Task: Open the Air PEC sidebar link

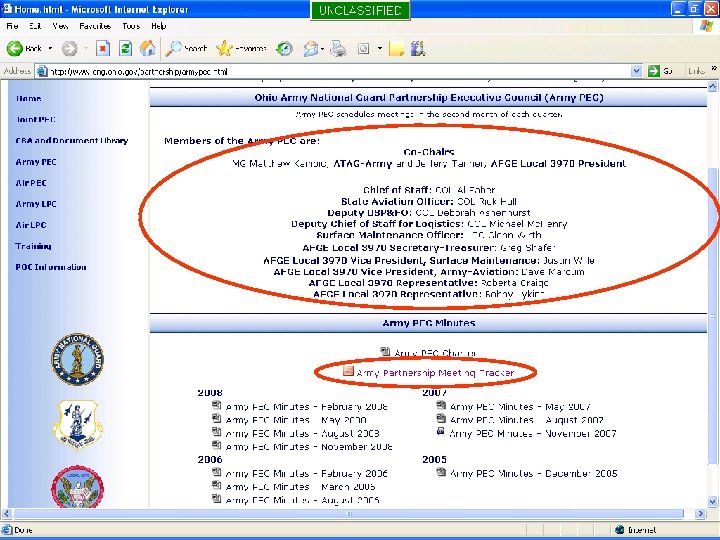Action: click(31, 183)
